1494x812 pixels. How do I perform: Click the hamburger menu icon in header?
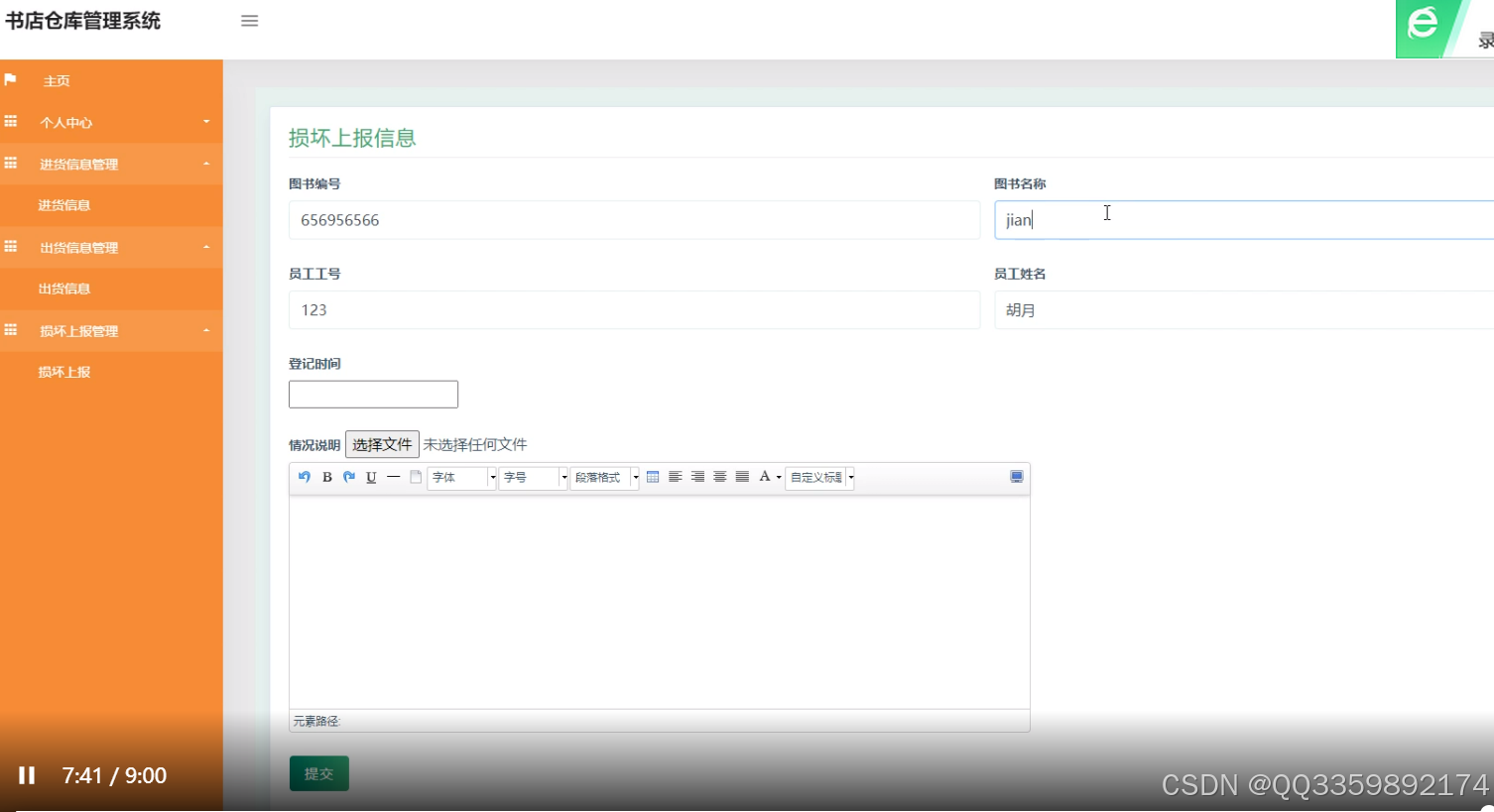click(250, 21)
